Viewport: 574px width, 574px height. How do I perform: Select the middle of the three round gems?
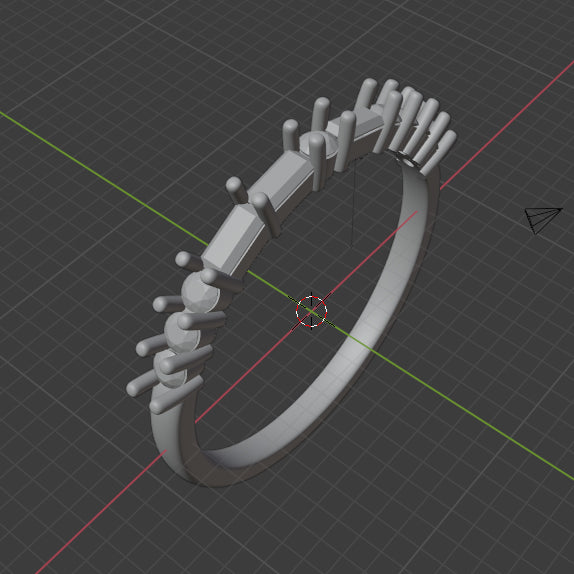(182, 331)
